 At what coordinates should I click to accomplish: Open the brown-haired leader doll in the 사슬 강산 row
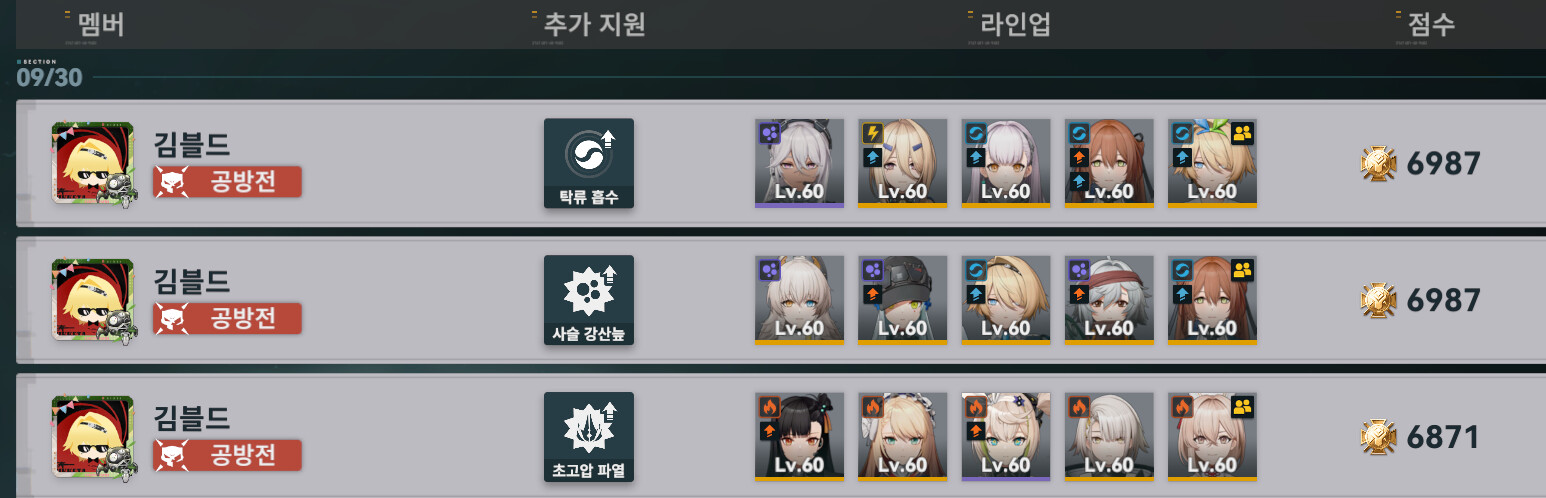(1212, 300)
